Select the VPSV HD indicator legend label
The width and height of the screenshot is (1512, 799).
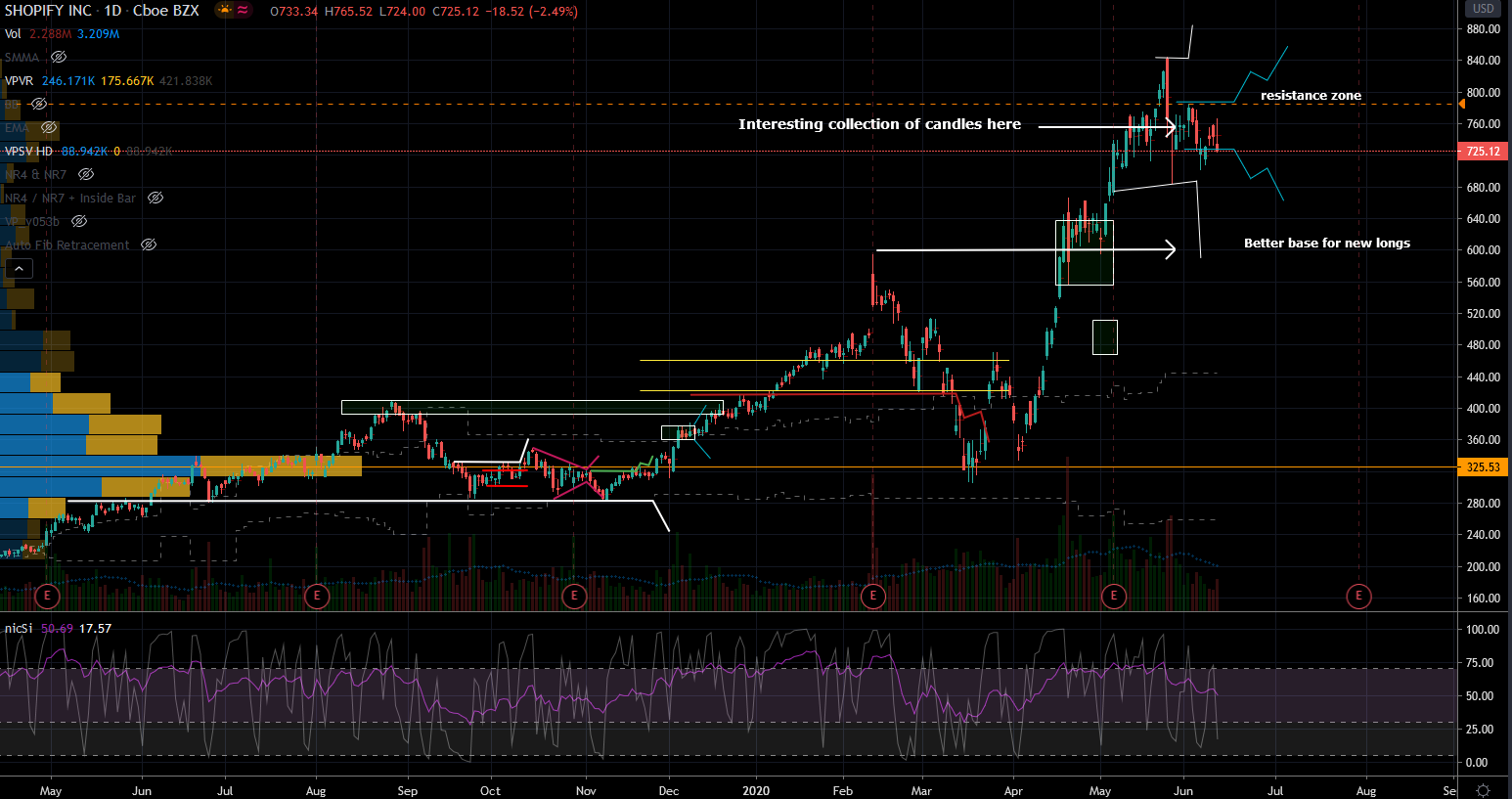tap(28, 152)
